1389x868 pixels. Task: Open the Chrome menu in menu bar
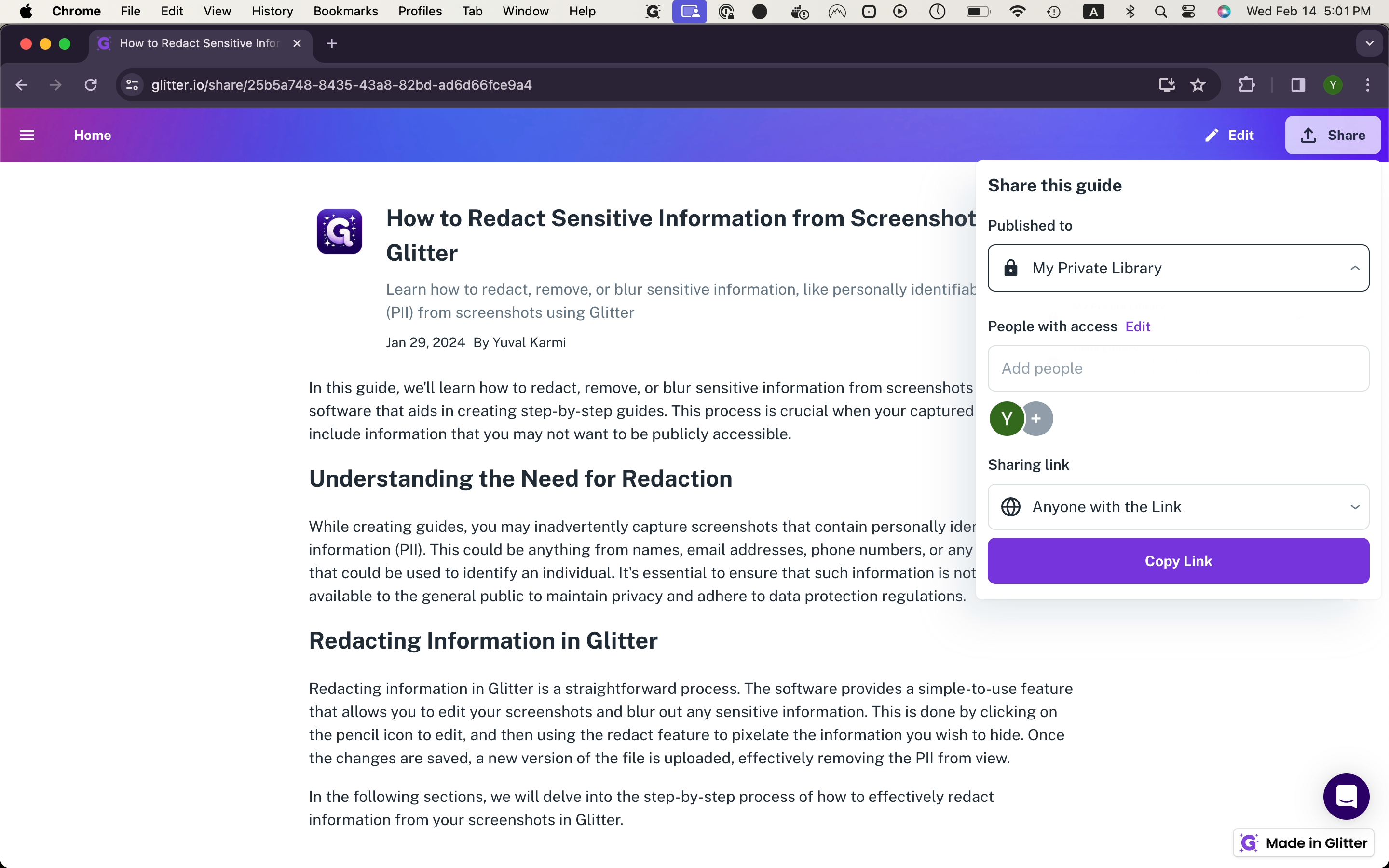click(x=76, y=11)
